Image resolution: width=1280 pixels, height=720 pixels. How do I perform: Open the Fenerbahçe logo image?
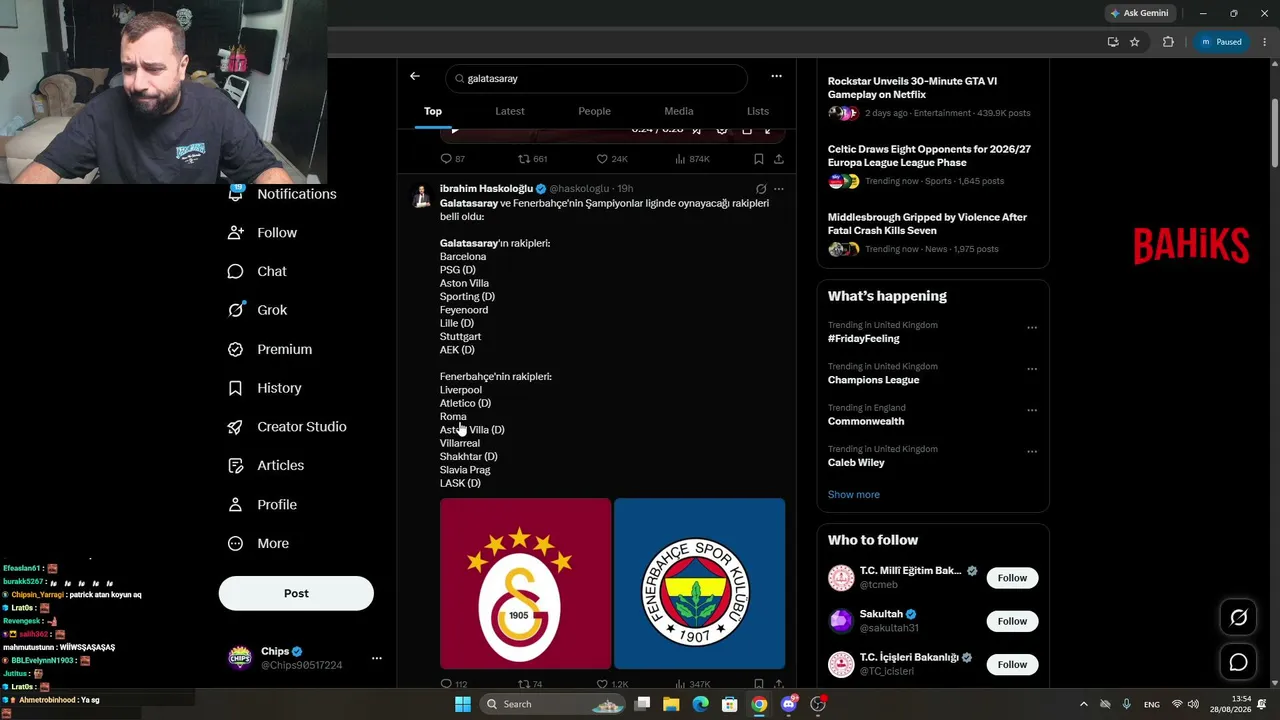pos(700,584)
